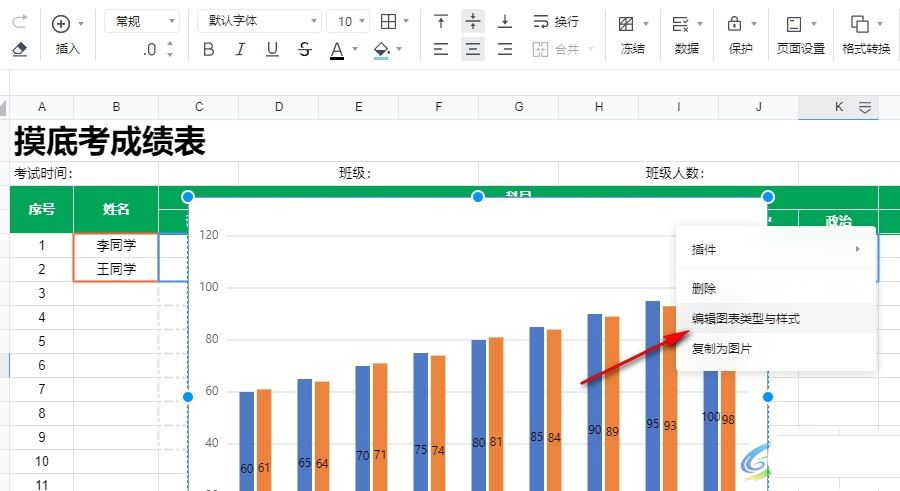Open the 默认字体 font dropdown

pos(259,21)
